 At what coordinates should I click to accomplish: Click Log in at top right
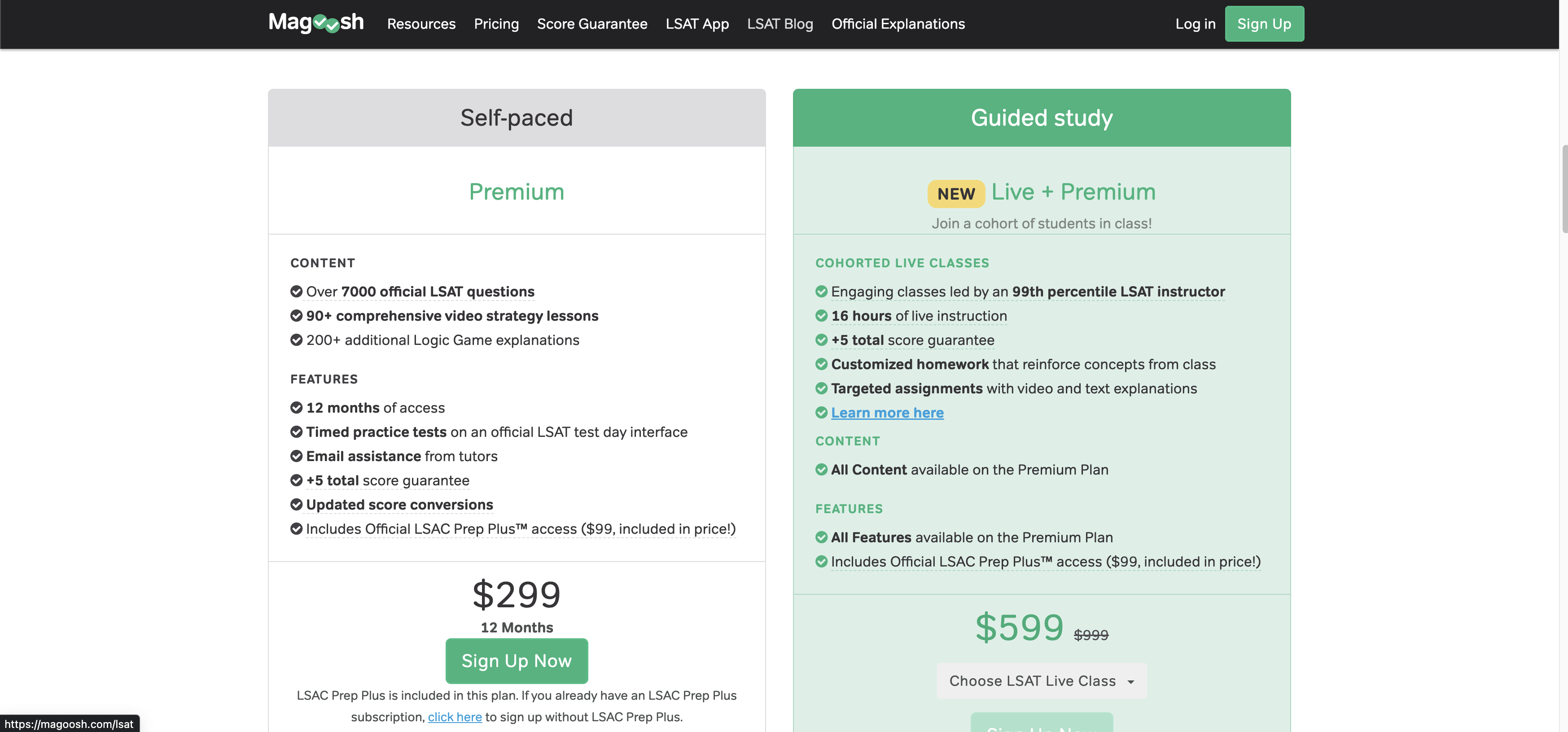(x=1195, y=24)
